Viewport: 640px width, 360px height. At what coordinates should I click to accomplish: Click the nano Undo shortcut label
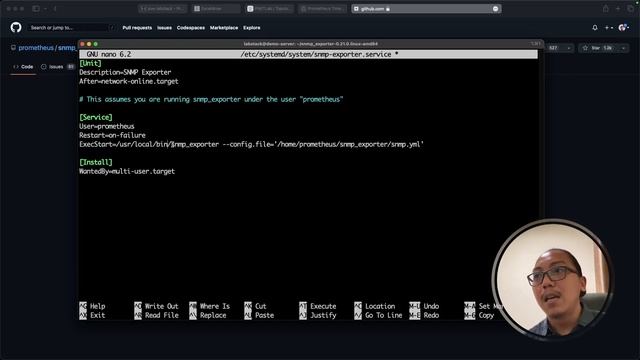(x=431, y=306)
